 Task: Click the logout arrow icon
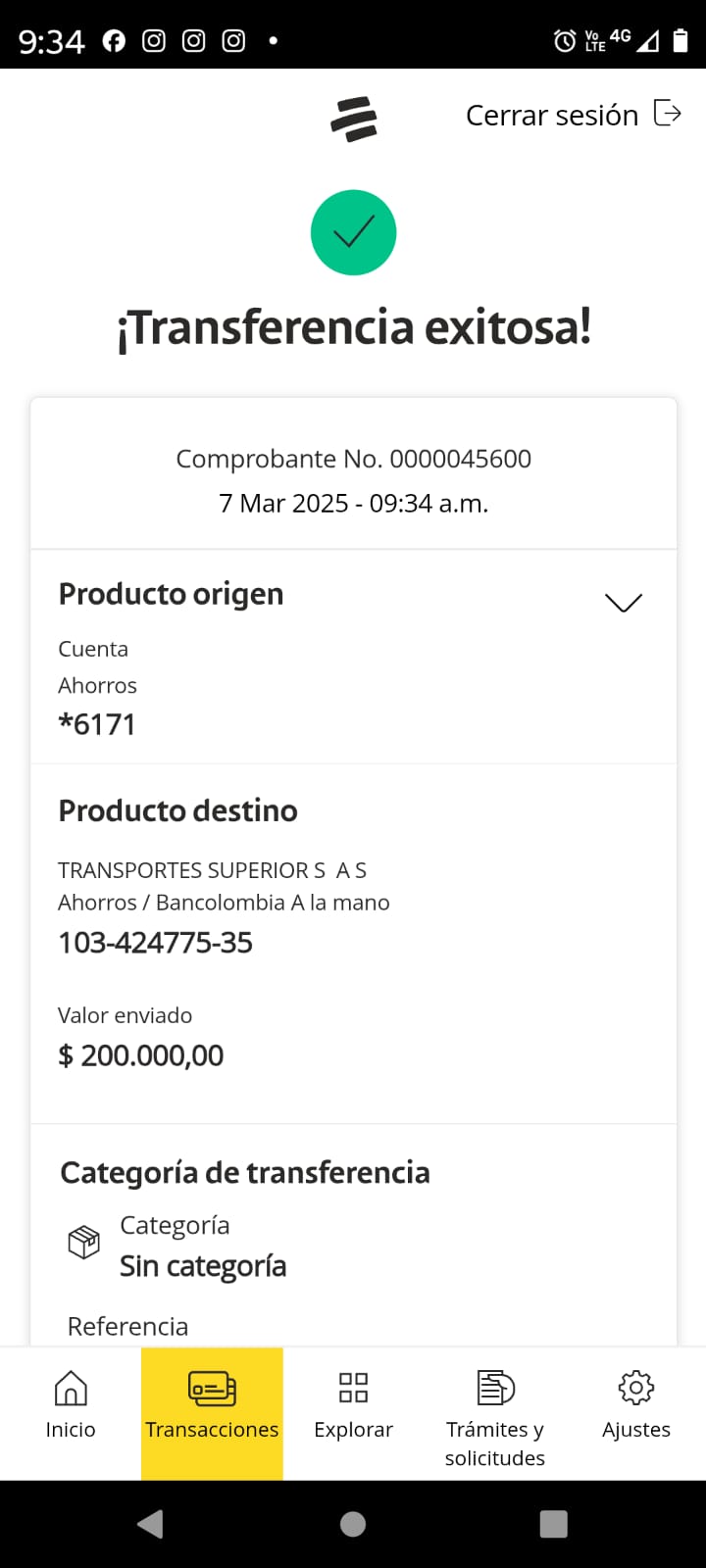[x=667, y=114]
